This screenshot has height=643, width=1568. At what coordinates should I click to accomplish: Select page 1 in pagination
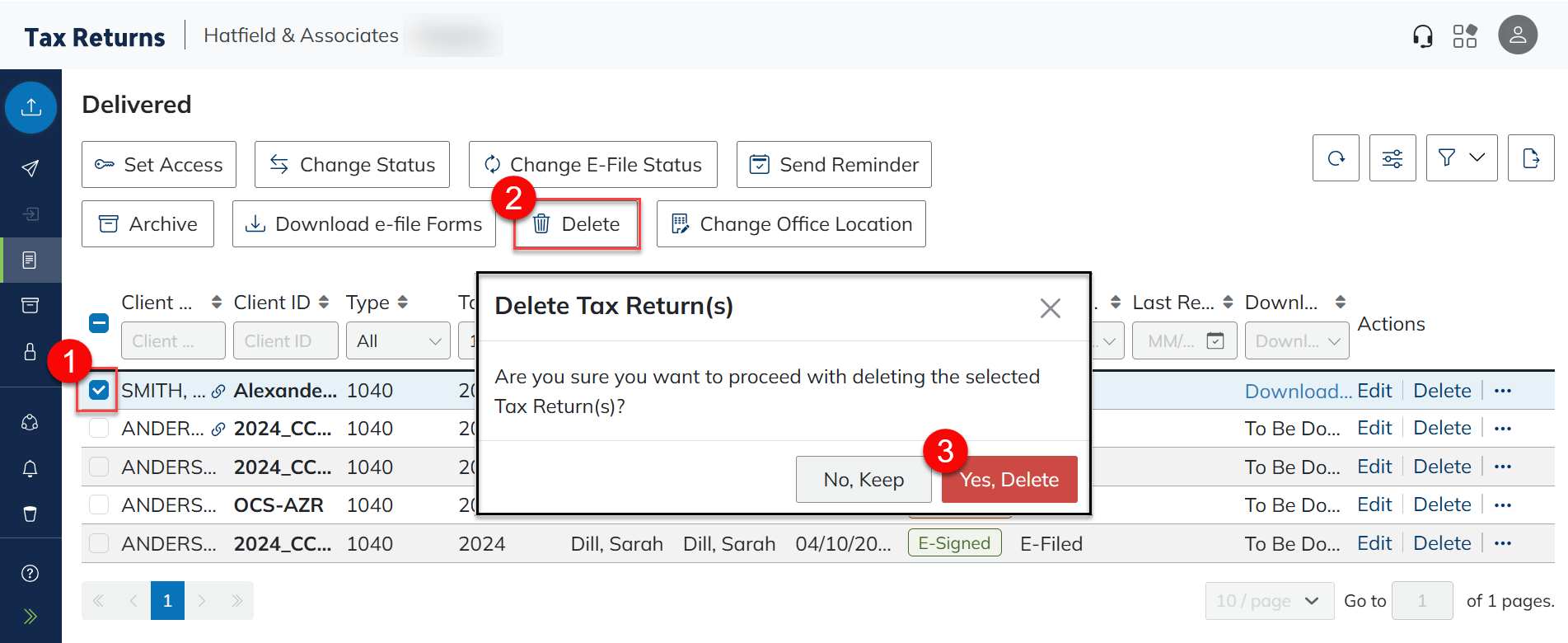[167, 601]
